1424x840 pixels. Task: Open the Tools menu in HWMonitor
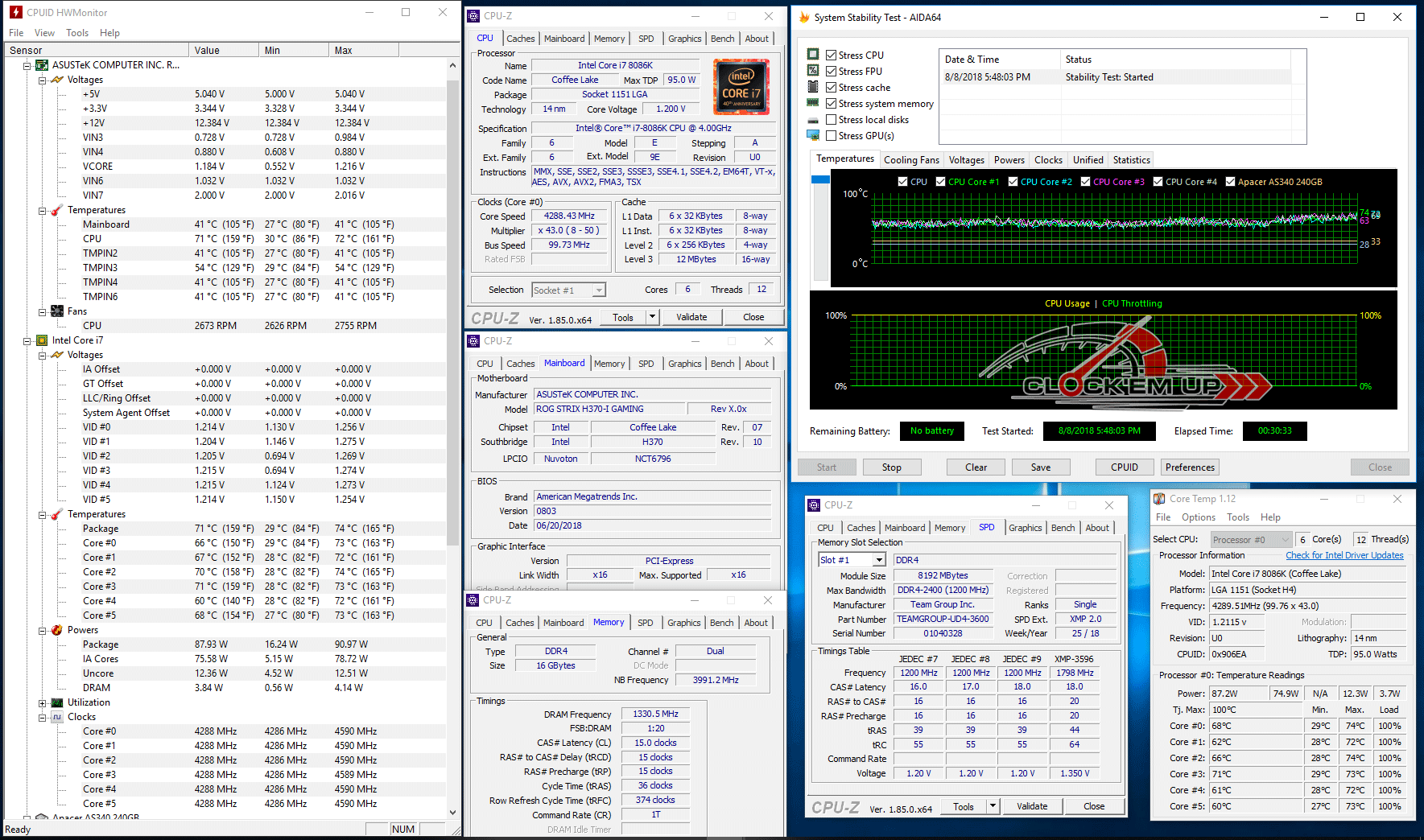pos(77,33)
